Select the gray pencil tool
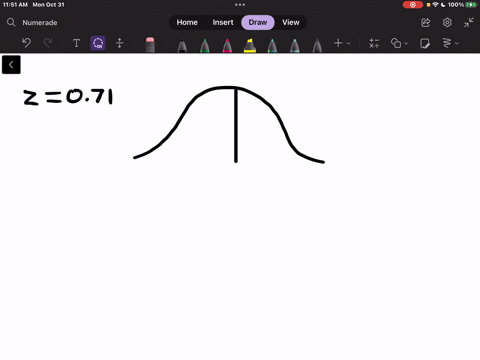This screenshot has height=360, width=480. 317,46
